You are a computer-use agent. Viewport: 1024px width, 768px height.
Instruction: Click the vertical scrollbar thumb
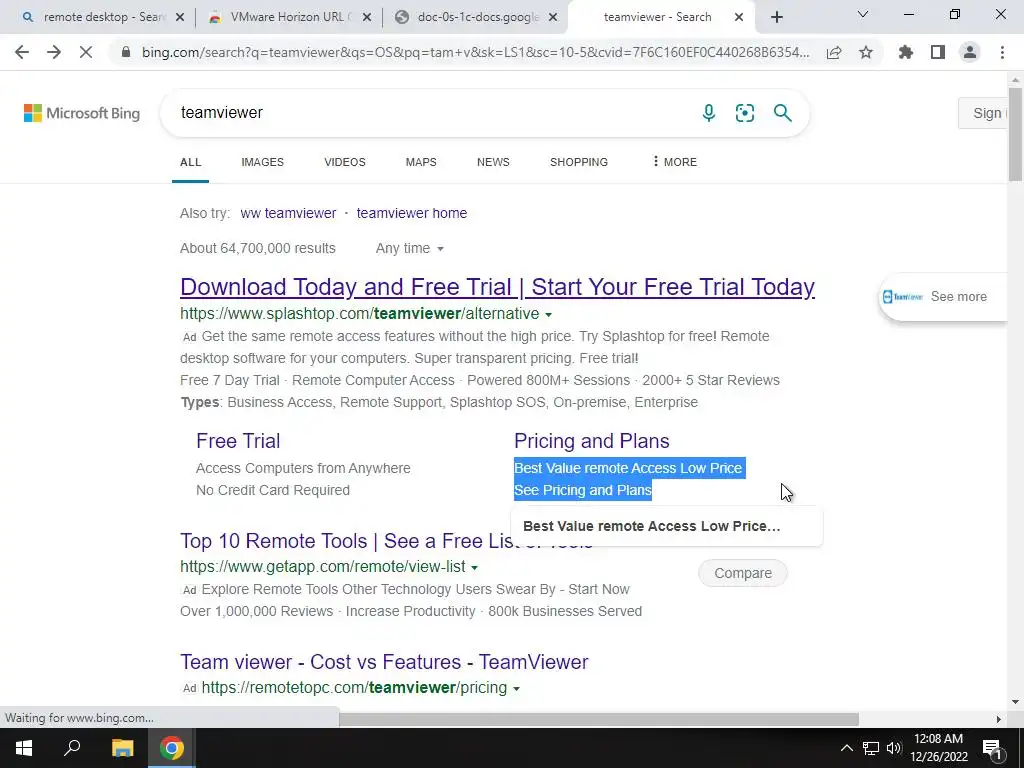(x=1015, y=134)
